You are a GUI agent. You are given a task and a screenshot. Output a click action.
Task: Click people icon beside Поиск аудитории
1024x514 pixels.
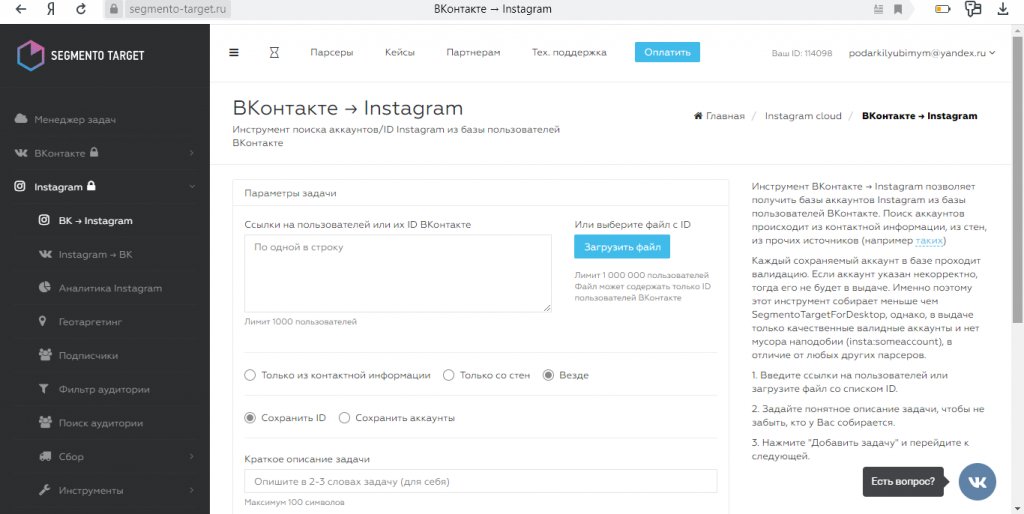coord(45,422)
